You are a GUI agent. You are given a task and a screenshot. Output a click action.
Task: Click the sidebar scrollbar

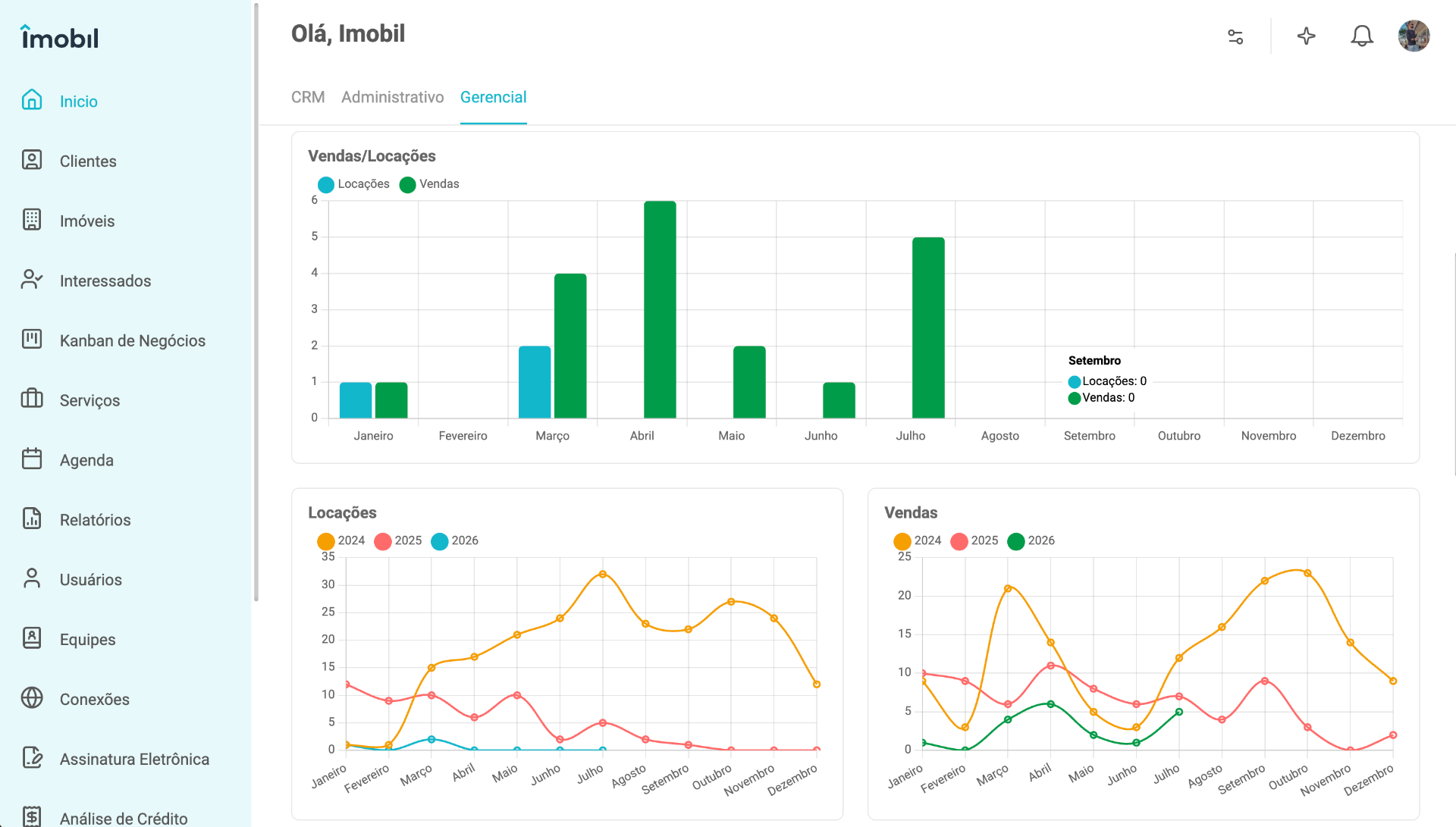(x=256, y=302)
